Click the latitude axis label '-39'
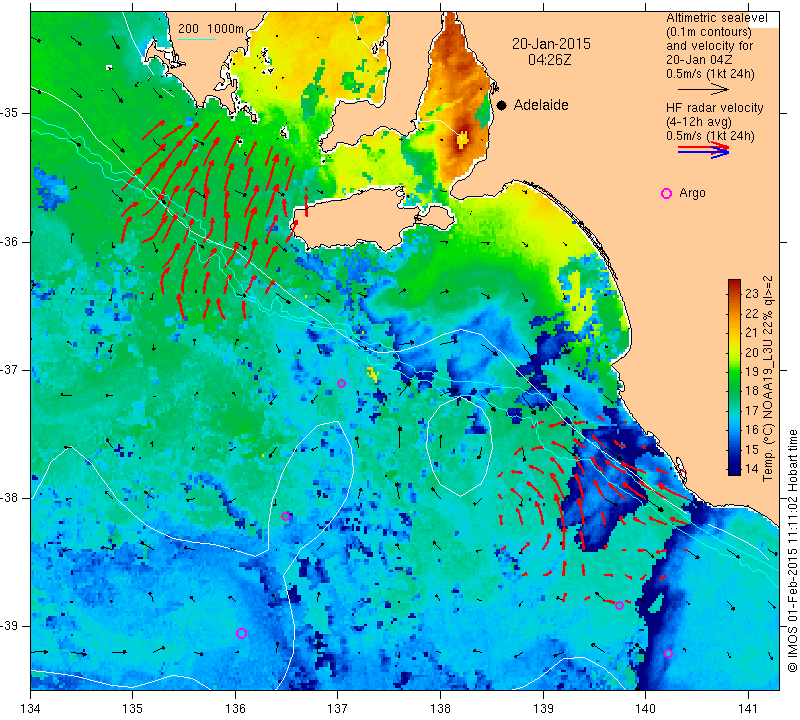The image size is (800, 720). 11,626
